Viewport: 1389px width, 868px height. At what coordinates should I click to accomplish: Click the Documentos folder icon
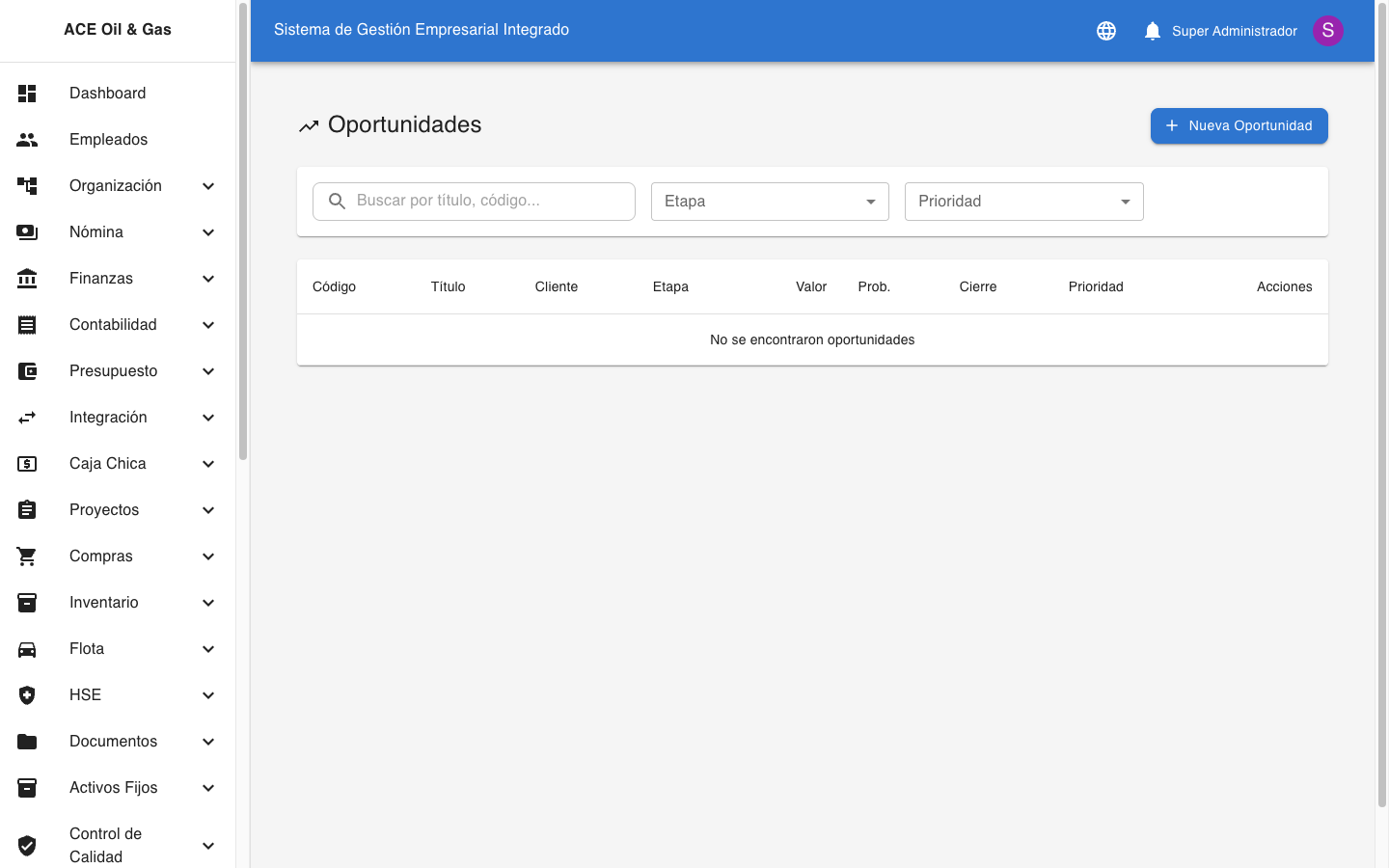pyautogui.click(x=27, y=742)
